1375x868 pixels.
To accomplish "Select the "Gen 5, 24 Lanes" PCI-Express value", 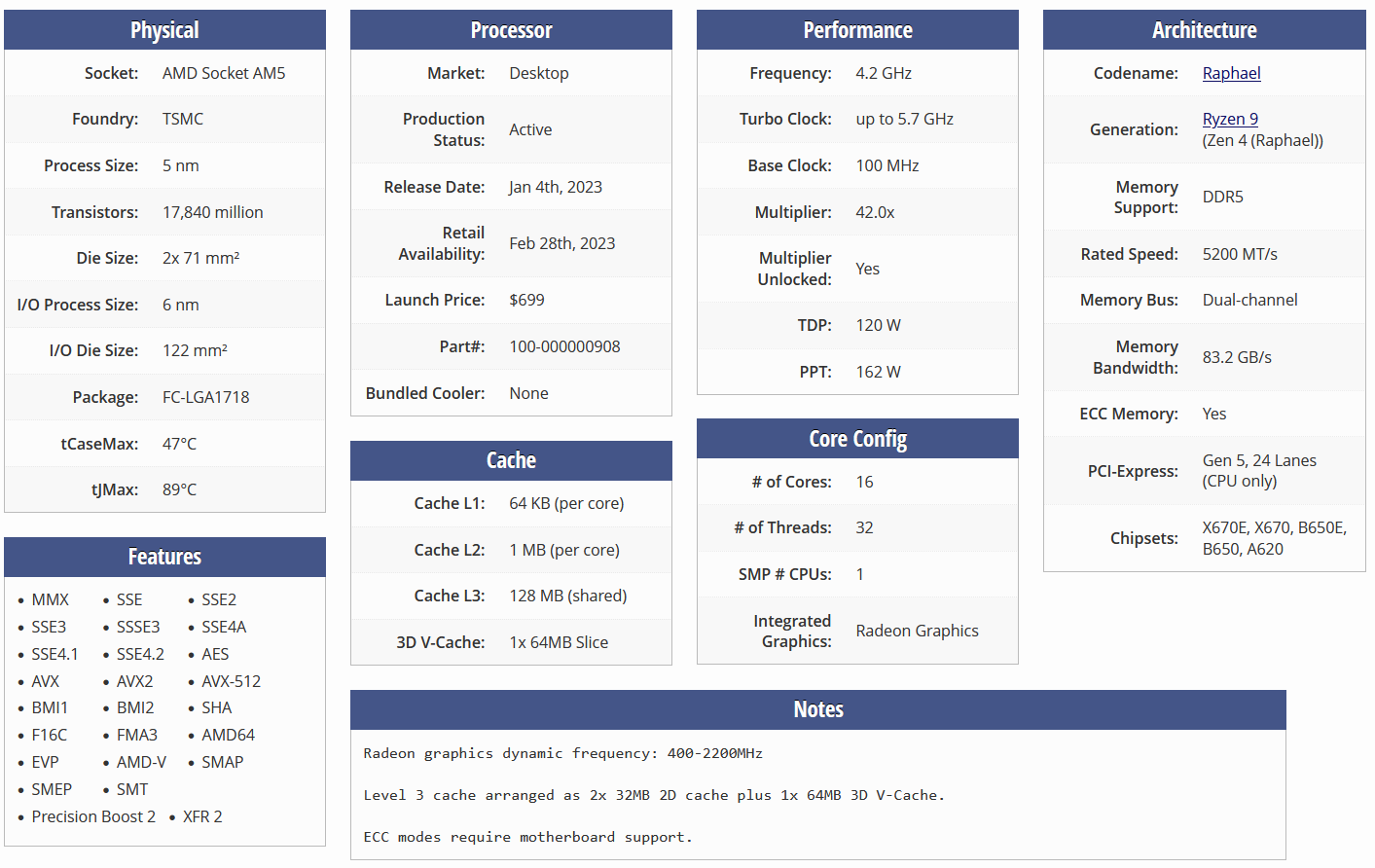I will click(1259, 460).
